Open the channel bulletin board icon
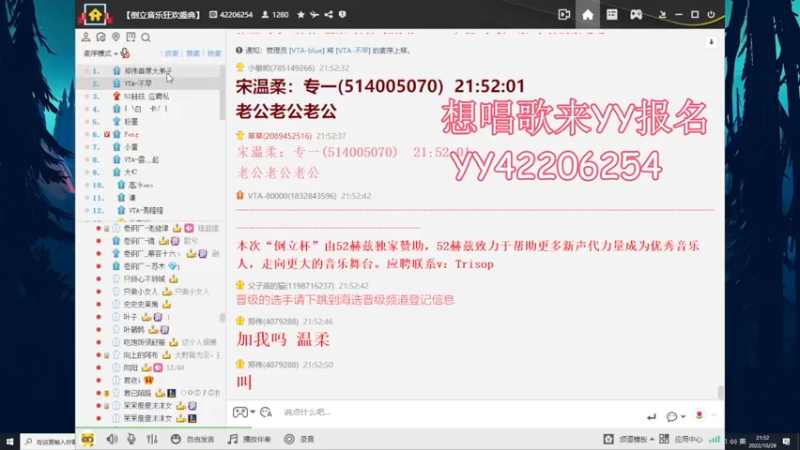 point(131,37)
